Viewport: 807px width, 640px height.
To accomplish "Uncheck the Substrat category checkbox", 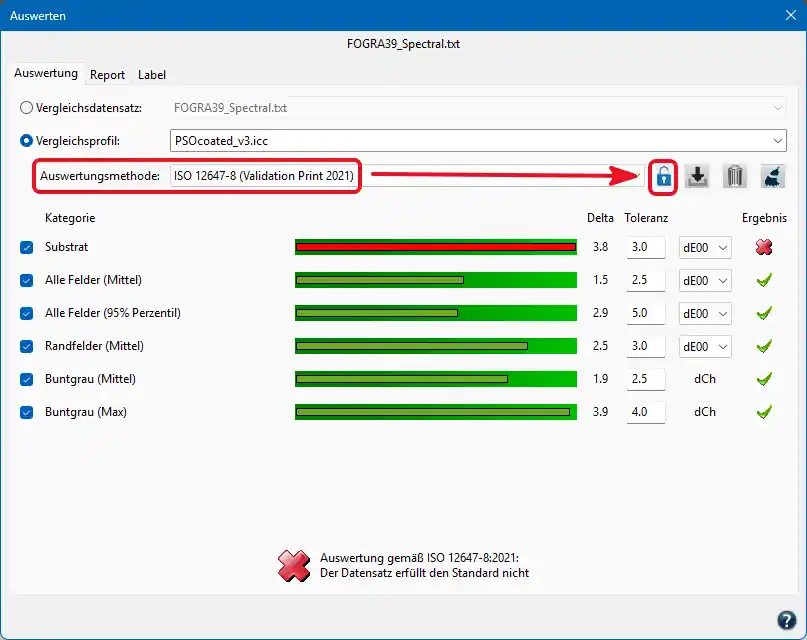I will [26, 247].
